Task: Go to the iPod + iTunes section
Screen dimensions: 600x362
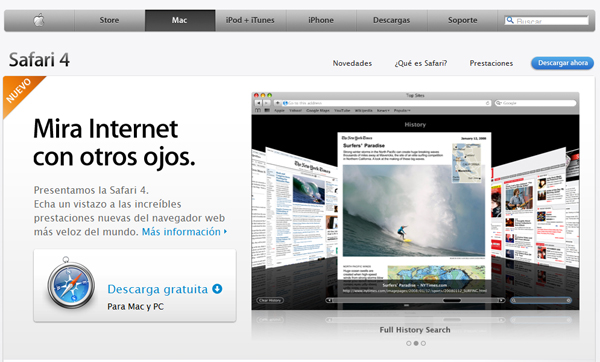Action: pyautogui.click(x=250, y=20)
